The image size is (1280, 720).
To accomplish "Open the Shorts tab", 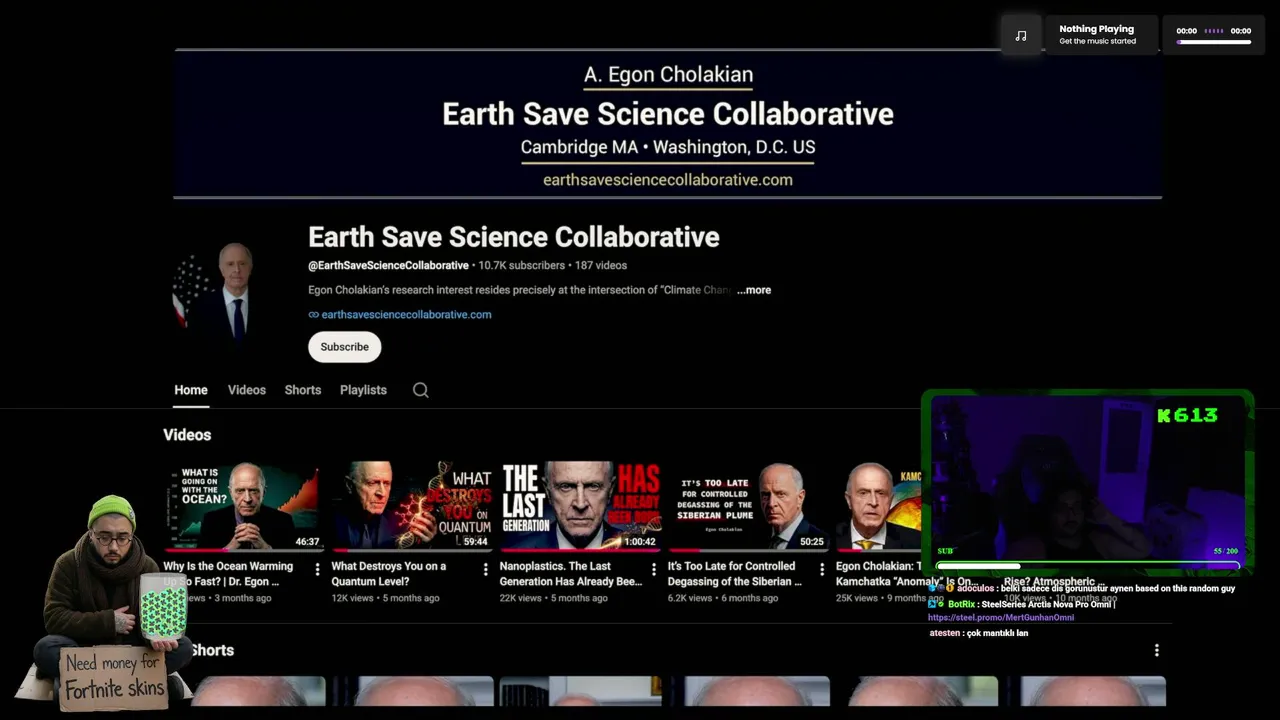I will pyautogui.click(x=303, y=390).
